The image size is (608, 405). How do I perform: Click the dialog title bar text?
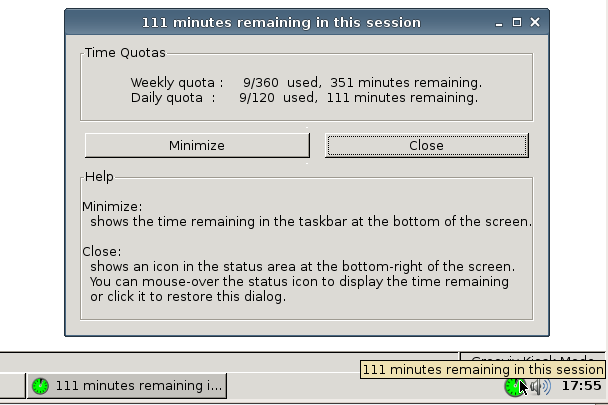(x=281, y=22)
